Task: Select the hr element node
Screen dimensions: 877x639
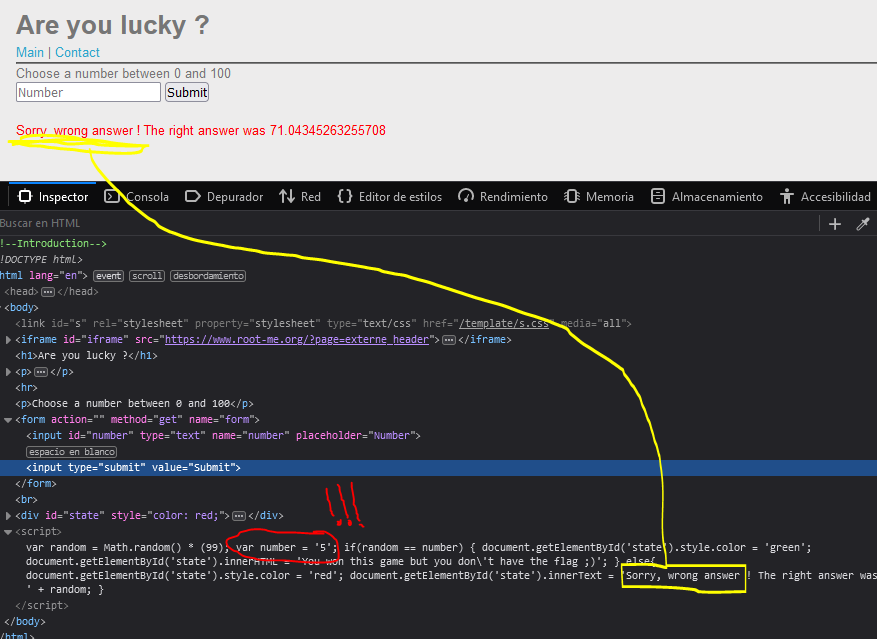Action: coord(26,387)
